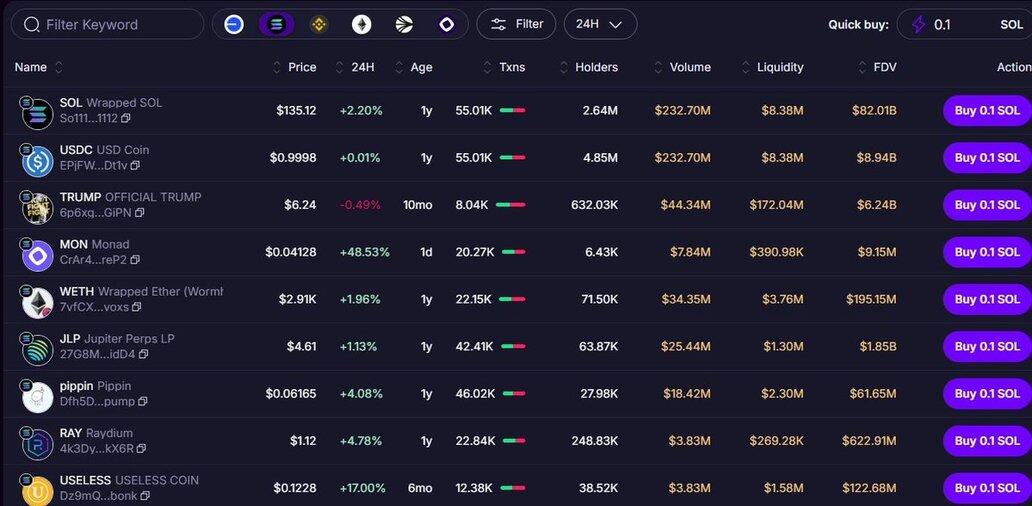The height and width of the screenshot is (506, 1032).
Task: Copy the Wrapped SOL address
Action: coord(126,118)
